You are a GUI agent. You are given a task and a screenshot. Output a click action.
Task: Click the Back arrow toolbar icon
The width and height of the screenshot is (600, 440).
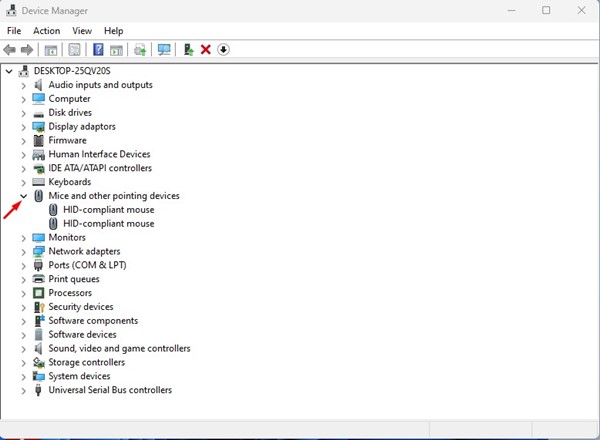pos(10,50)
